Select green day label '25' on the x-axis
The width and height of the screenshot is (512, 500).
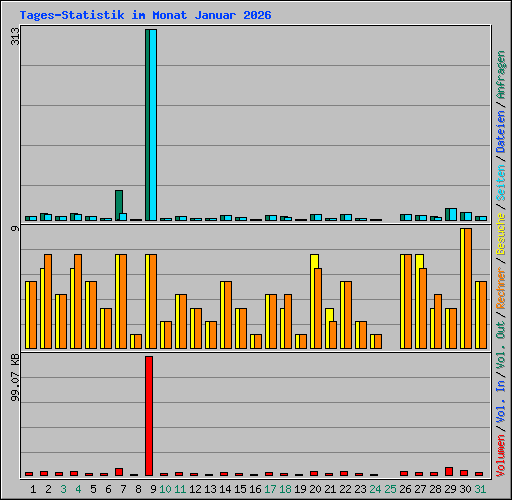390,489
